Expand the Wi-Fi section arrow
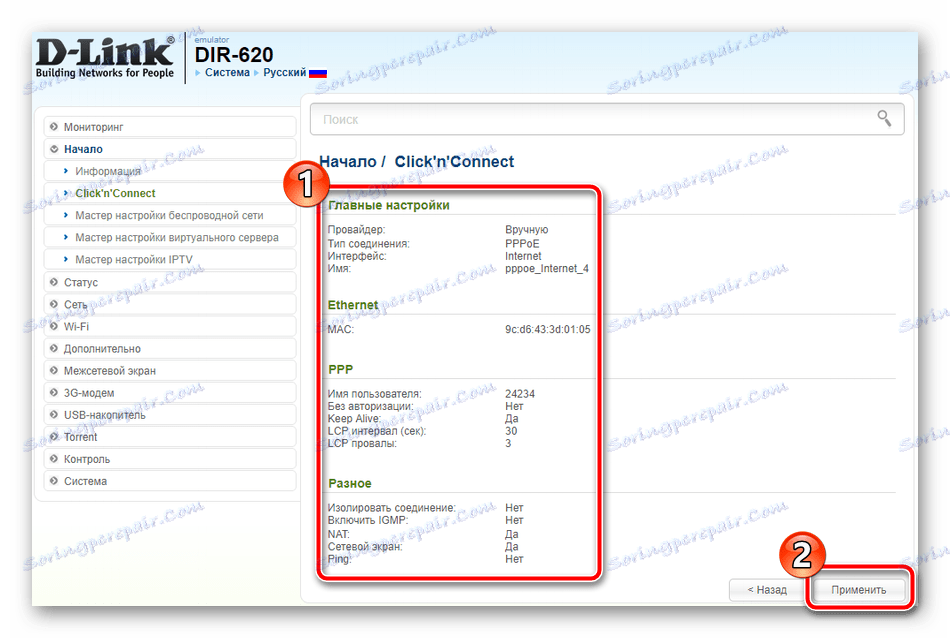 coord(54,326)
